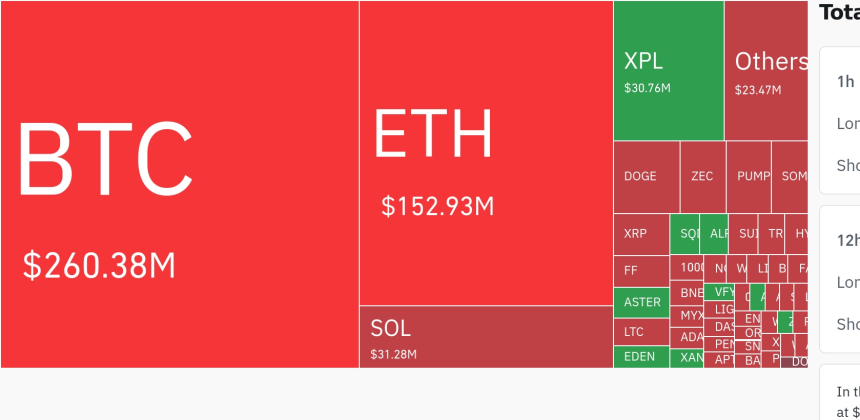Click the BTC liquidation tile
Viewport: 860px width, 420px height.
tap(180, 185)
